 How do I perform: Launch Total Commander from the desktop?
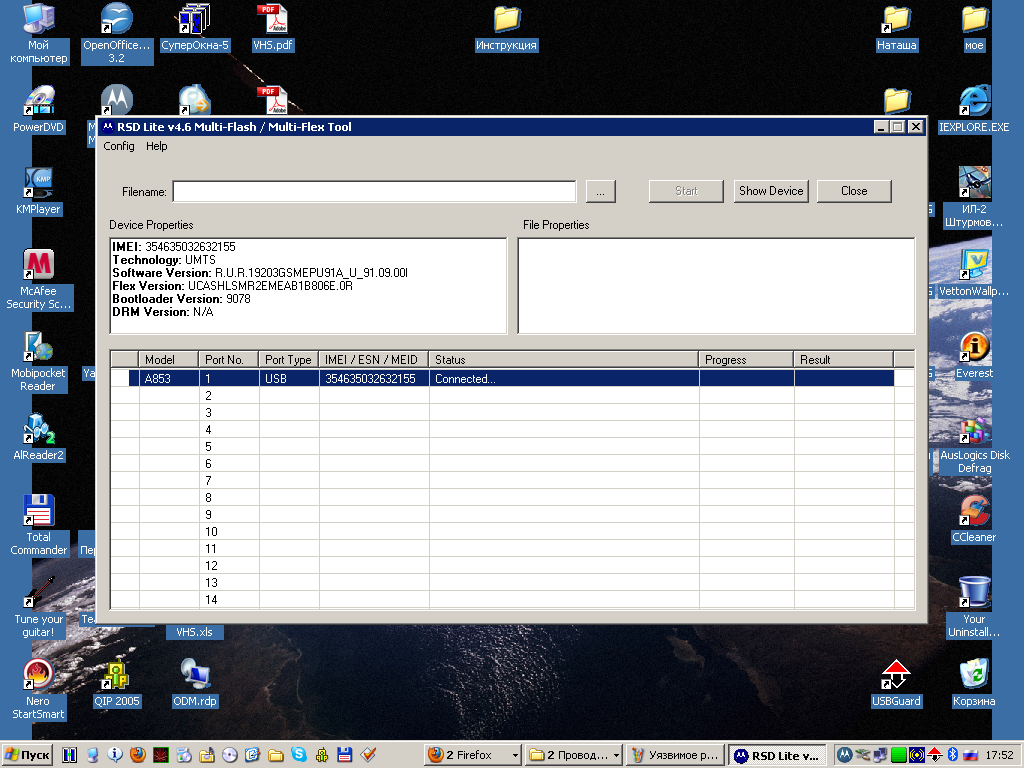pyautogui.click(x=39, y=526)
